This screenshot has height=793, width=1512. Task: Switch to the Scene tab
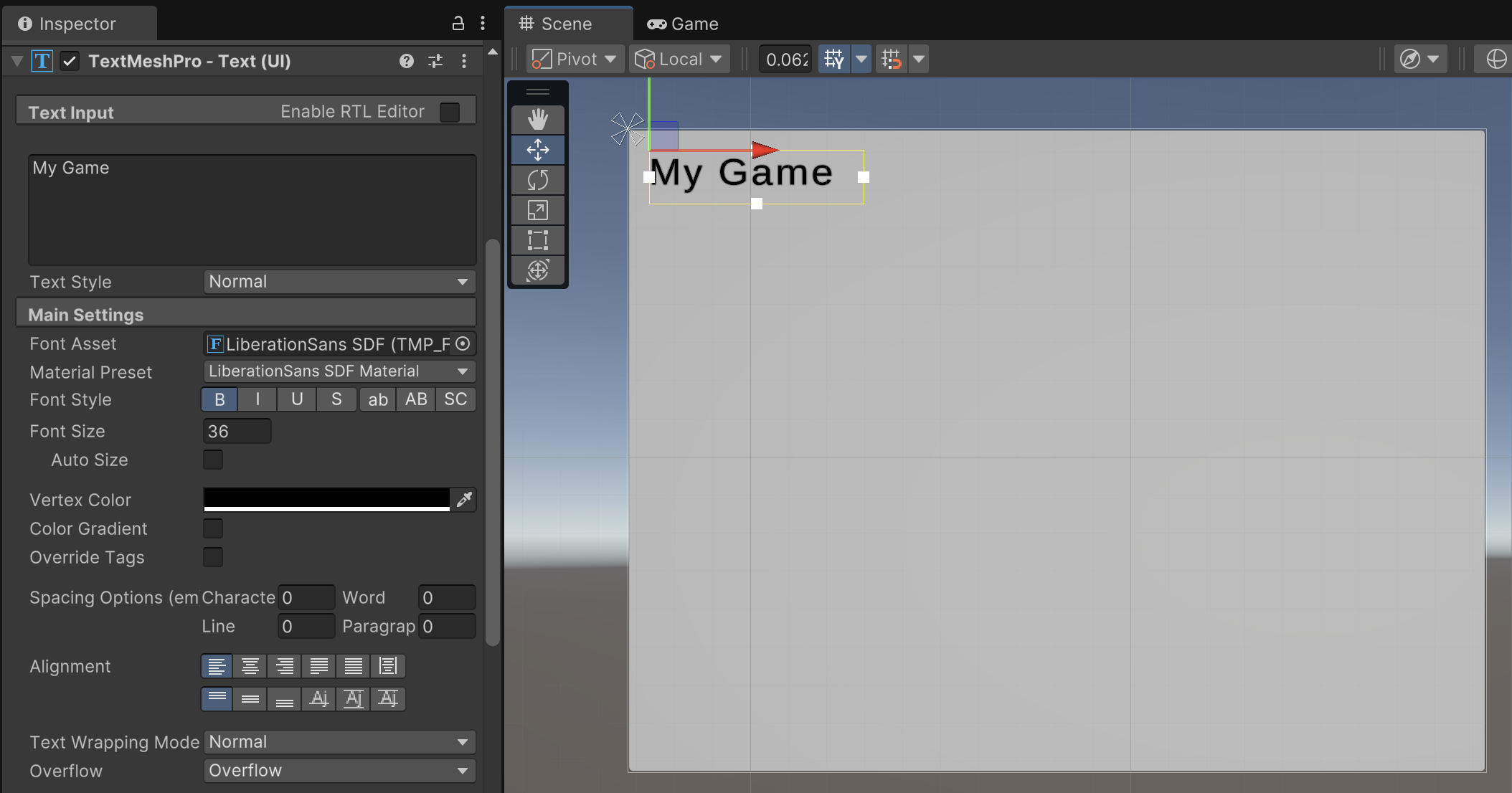(x=557, y=24)
